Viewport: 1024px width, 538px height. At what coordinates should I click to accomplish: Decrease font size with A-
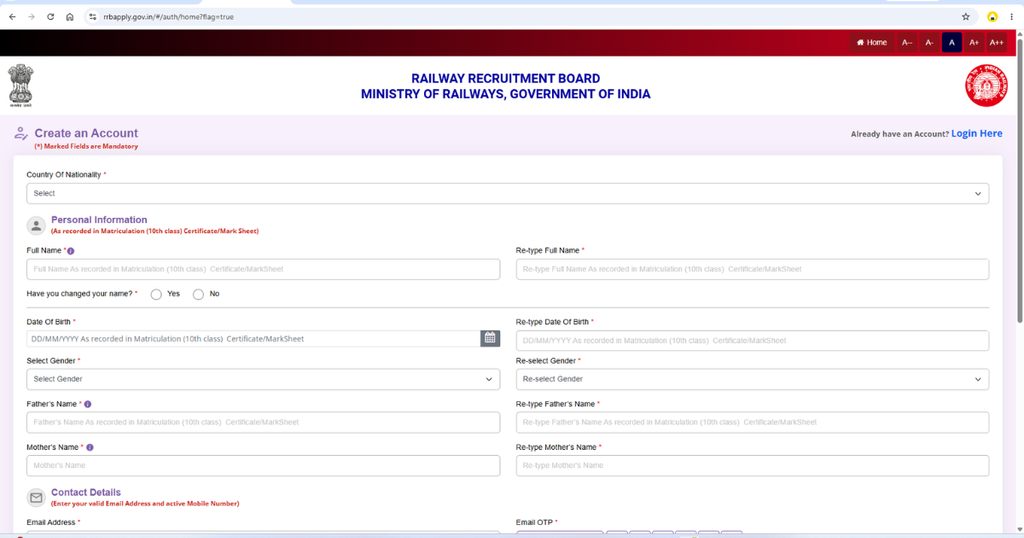[929, 42]
